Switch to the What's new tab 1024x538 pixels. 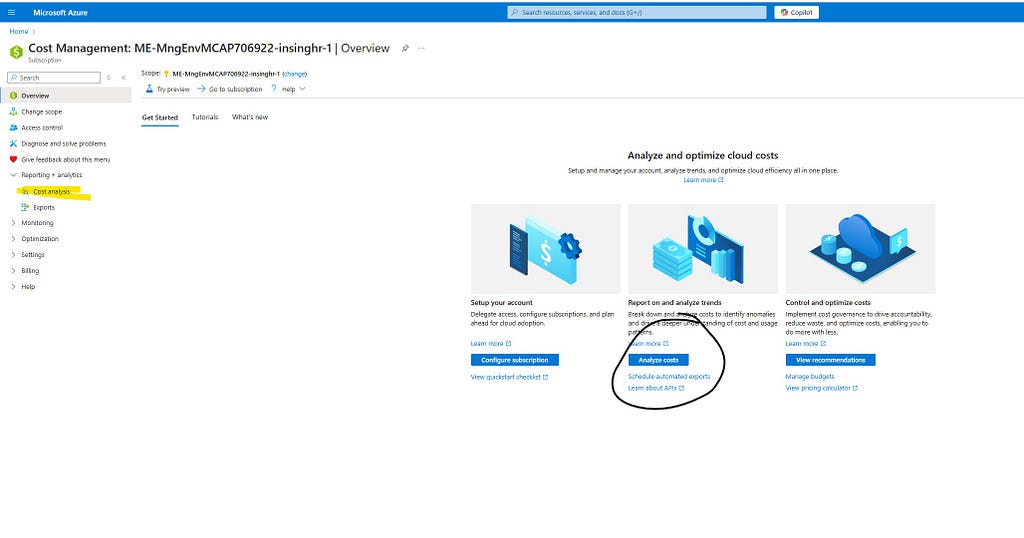point(250,117)
